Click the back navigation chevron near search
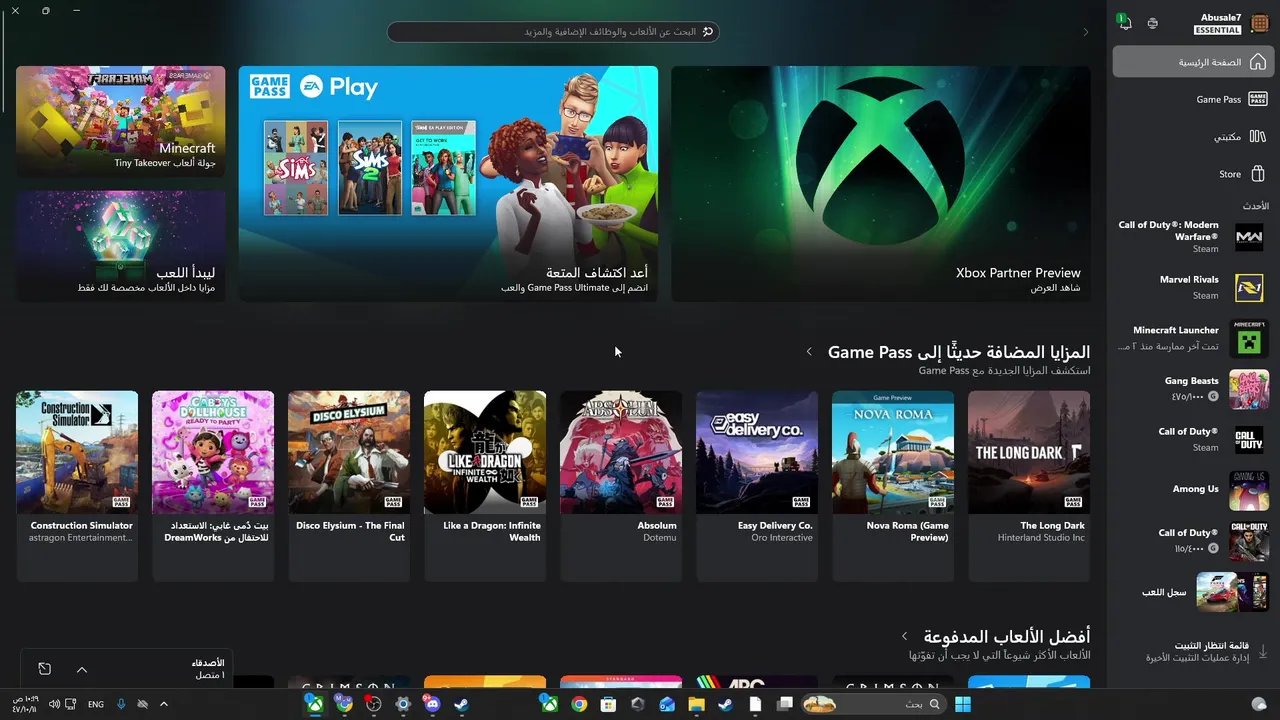Screen dimensions: 1280x720 point(1086,32)
